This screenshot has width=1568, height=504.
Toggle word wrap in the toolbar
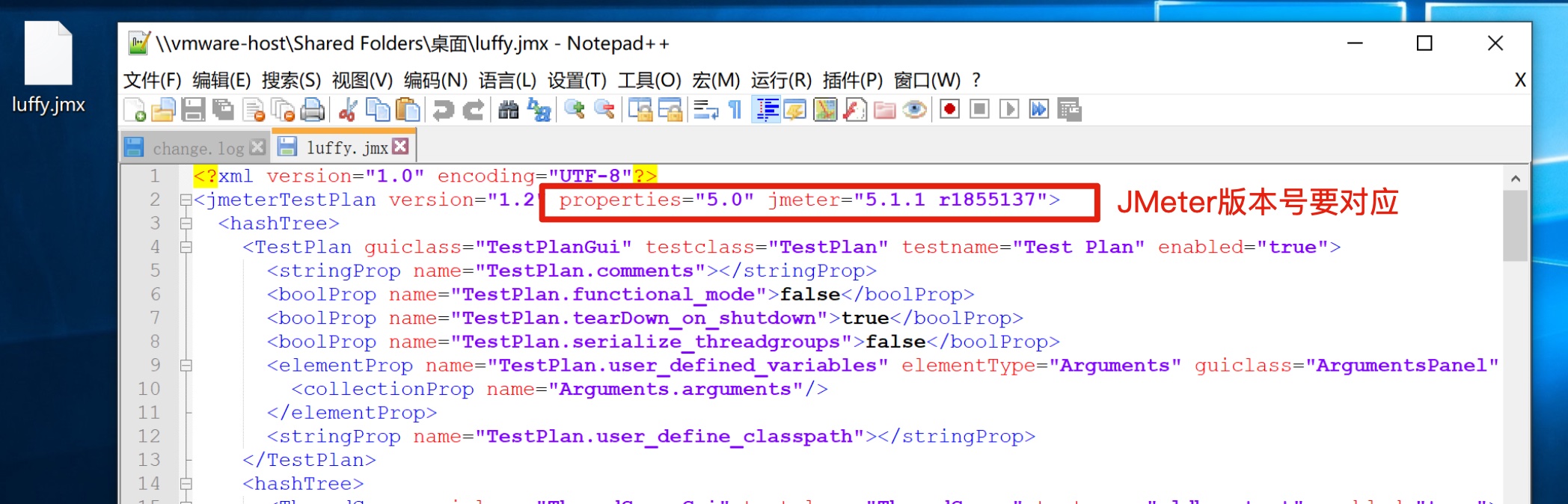click(x=705, y=110)
